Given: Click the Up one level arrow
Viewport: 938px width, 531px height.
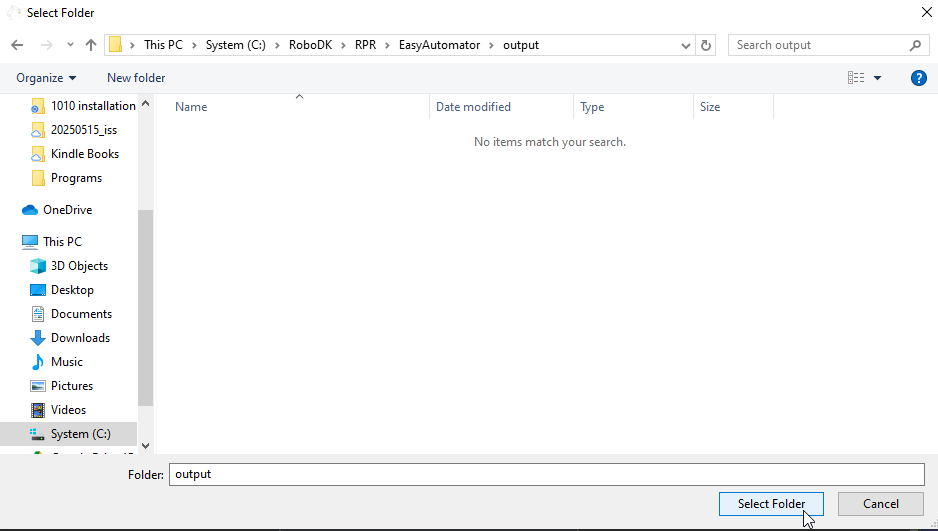Looking at the screenshot, I should click(91, 45).
